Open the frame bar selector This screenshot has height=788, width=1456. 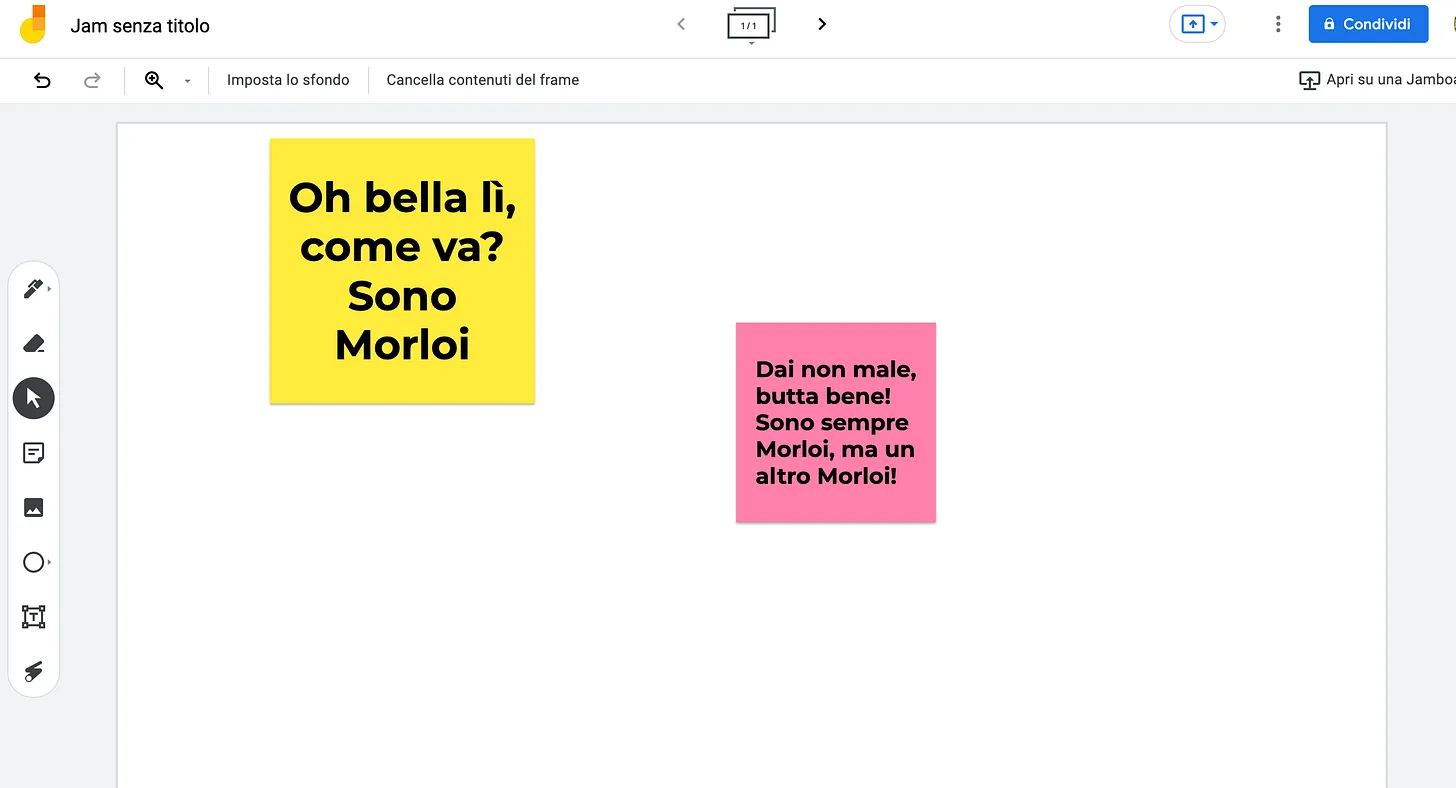pyautogui.click(x=750, y=24)
